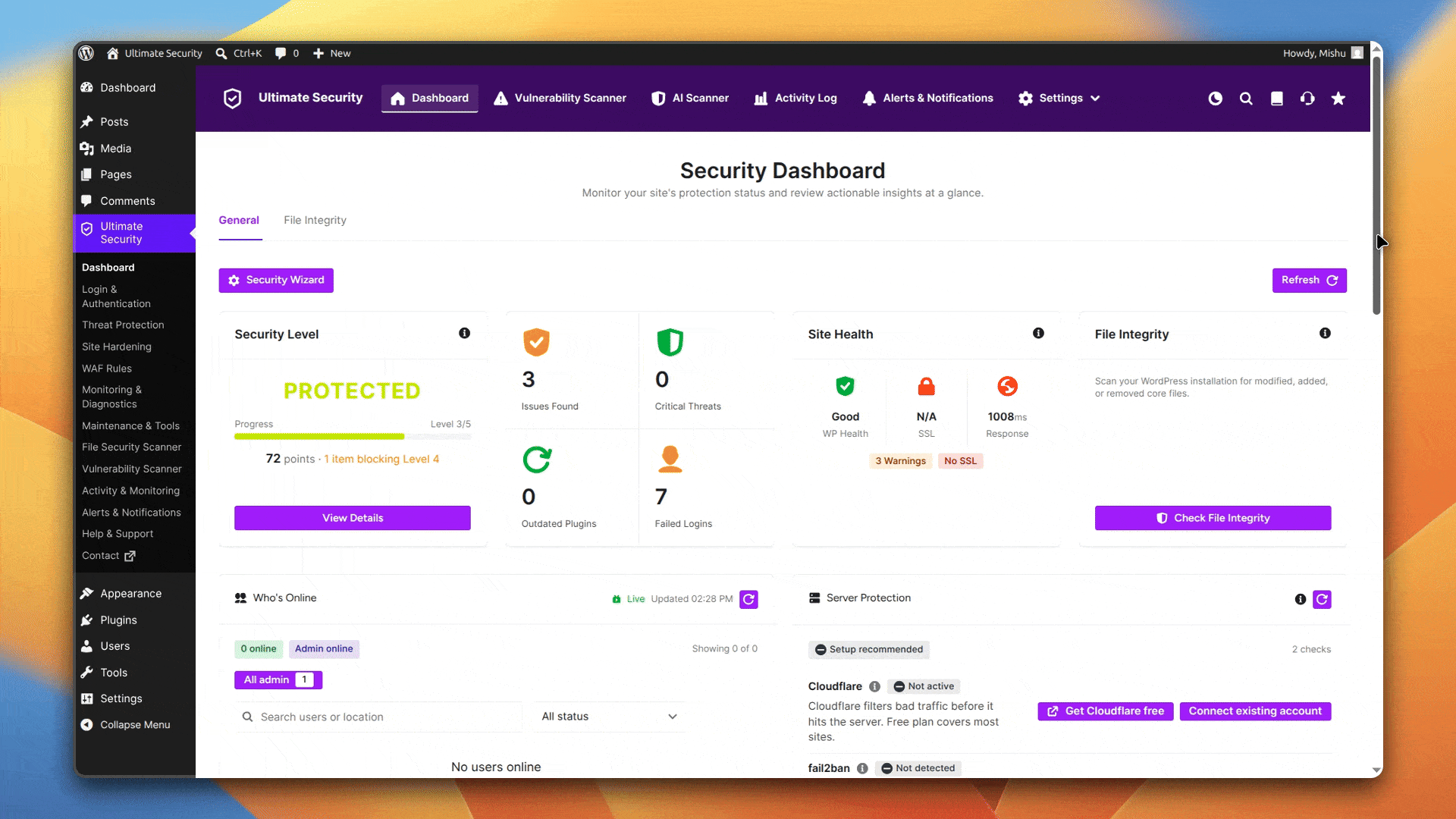
Task: Click '1 item blocking Level 4' text
Action: tap(381, 459)
